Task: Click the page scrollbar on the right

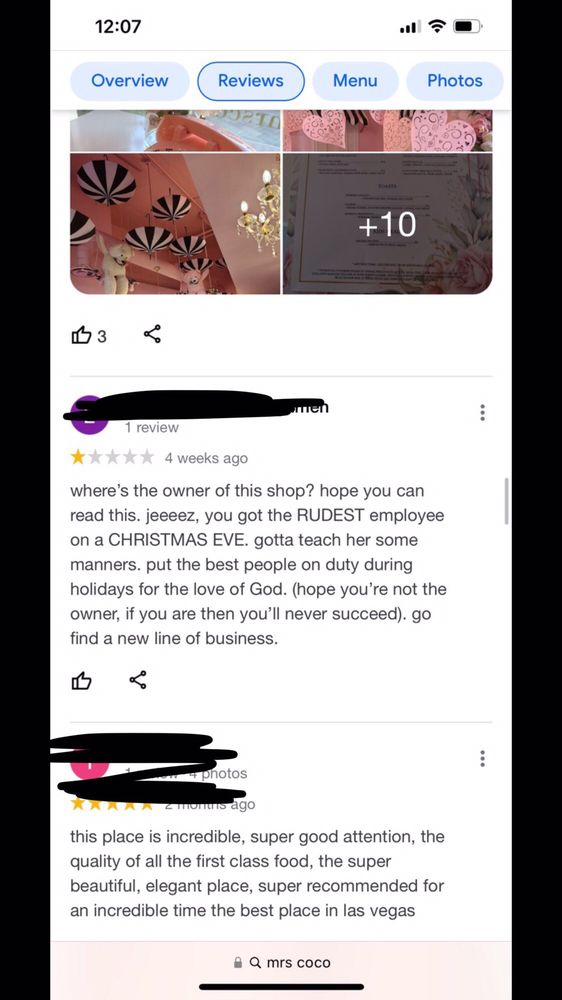Action: coord(507,501)
